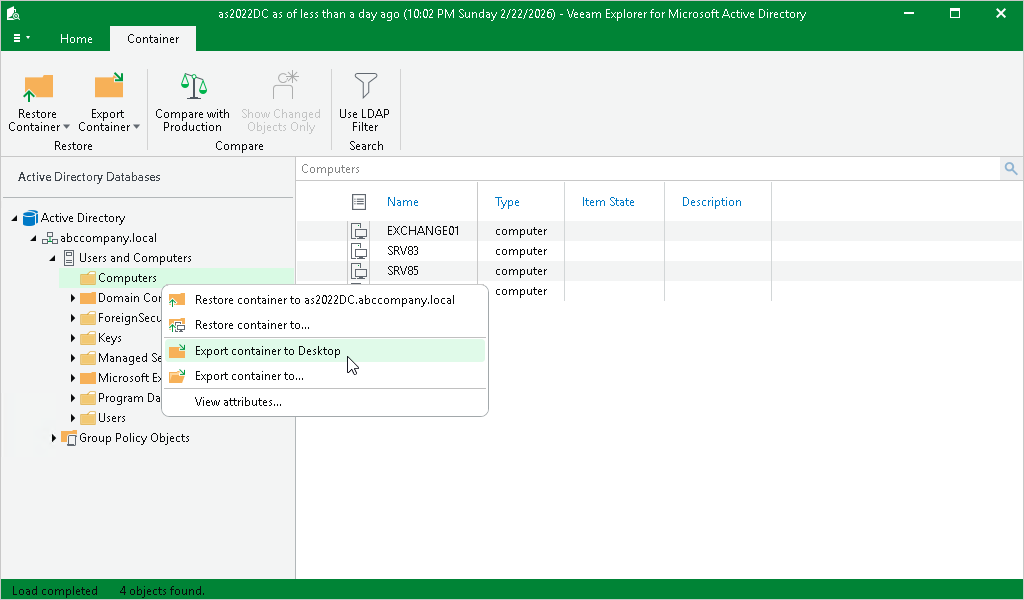Sort by the Name column header

[x=402, y=202]
